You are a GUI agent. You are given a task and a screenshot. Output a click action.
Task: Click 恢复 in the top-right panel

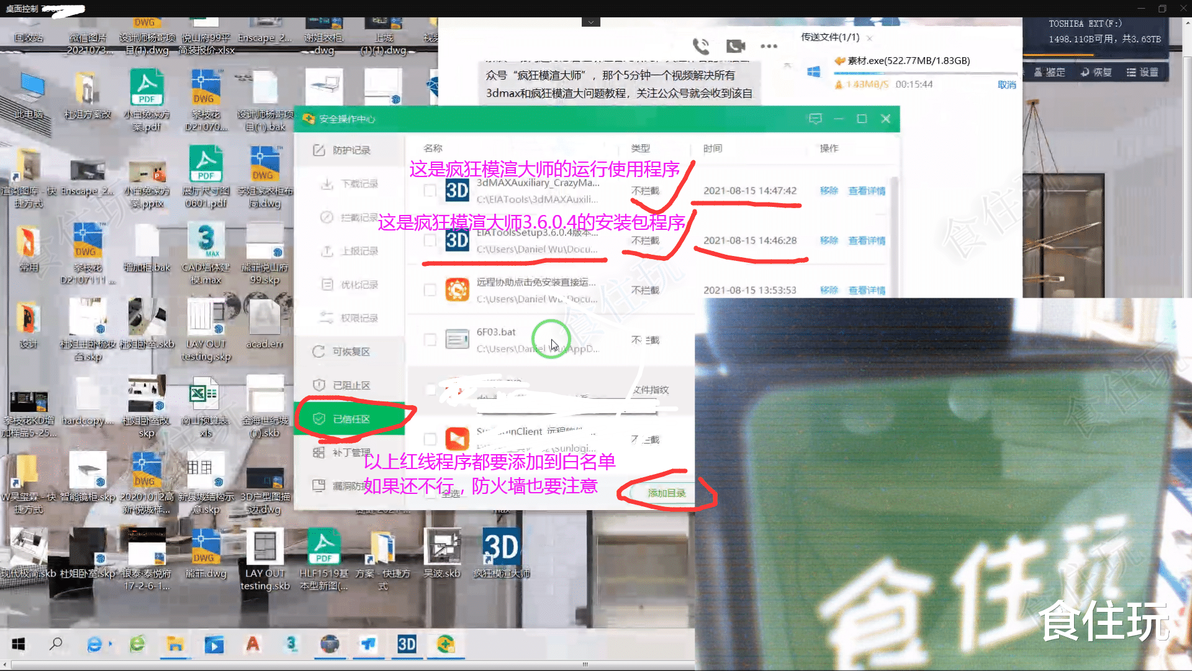click(x=1096, y=72)
